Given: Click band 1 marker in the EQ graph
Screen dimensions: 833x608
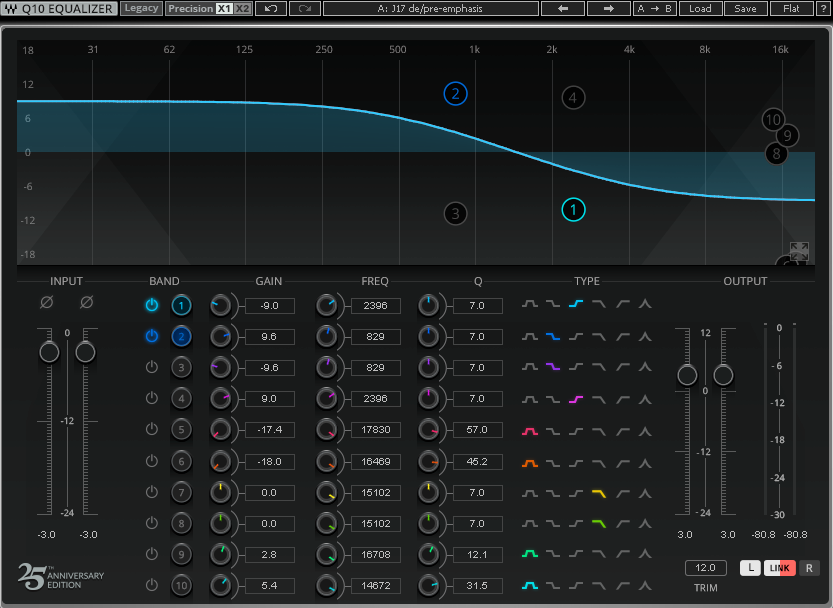Looking at the screenshot, I should [x=573, y=210].
